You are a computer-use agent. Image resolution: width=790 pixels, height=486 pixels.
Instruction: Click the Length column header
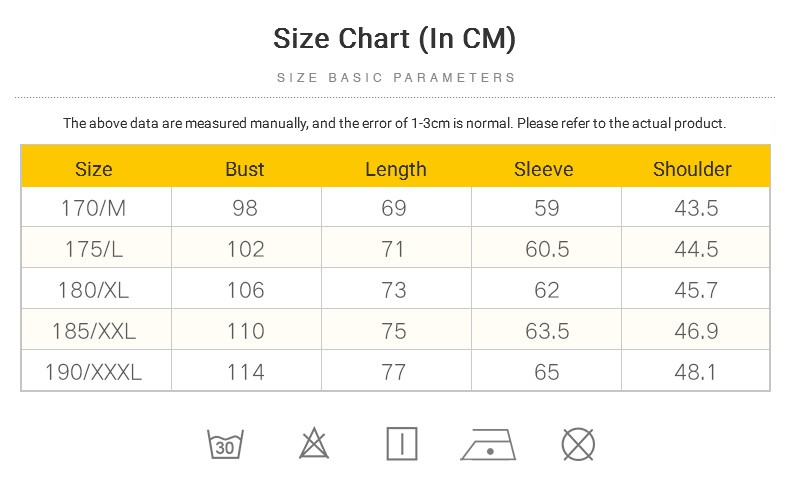click(396, 170)
